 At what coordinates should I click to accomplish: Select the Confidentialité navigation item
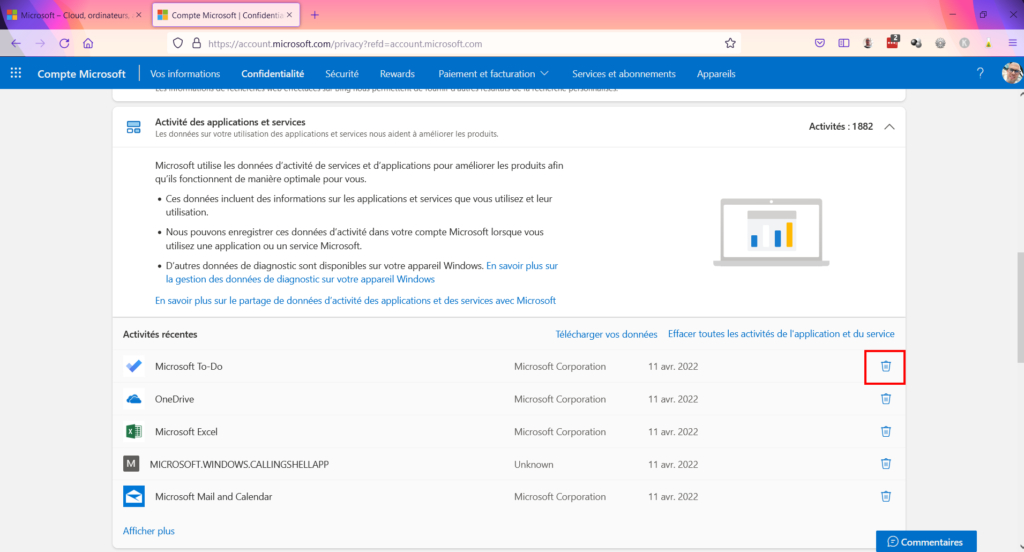[x=272, y=74]
